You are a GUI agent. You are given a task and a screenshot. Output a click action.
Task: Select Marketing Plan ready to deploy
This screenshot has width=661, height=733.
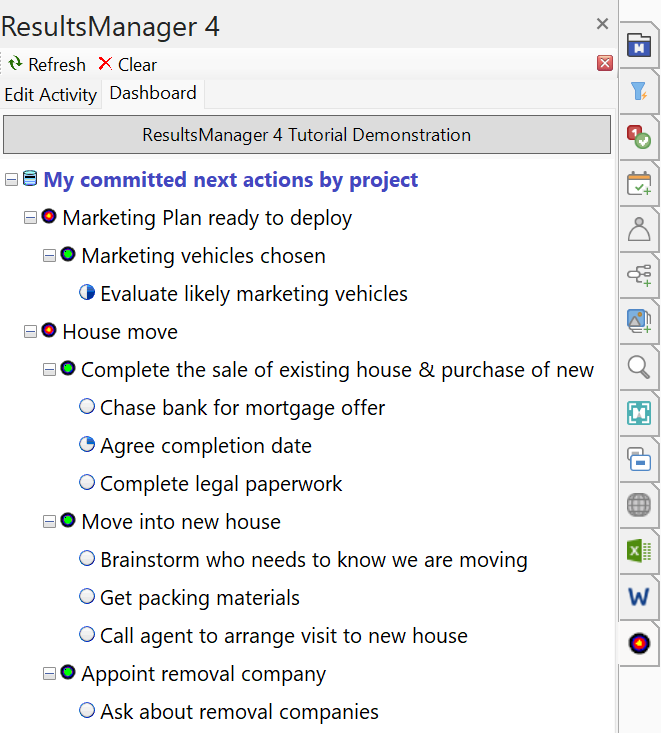click(x=207, y=218)
